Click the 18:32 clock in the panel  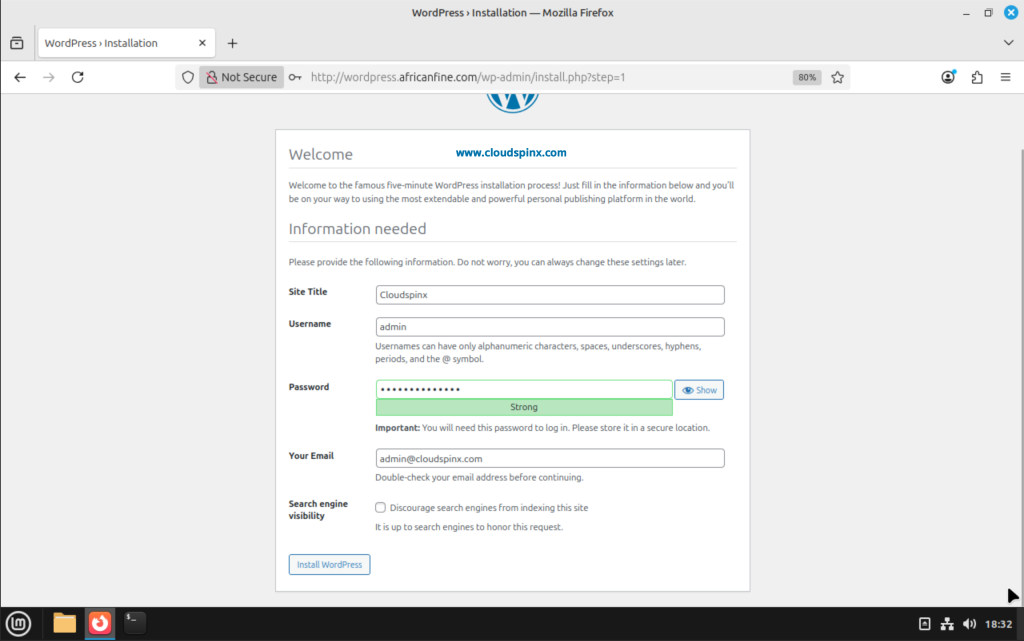pyautogui.click(x=999, y=624)
